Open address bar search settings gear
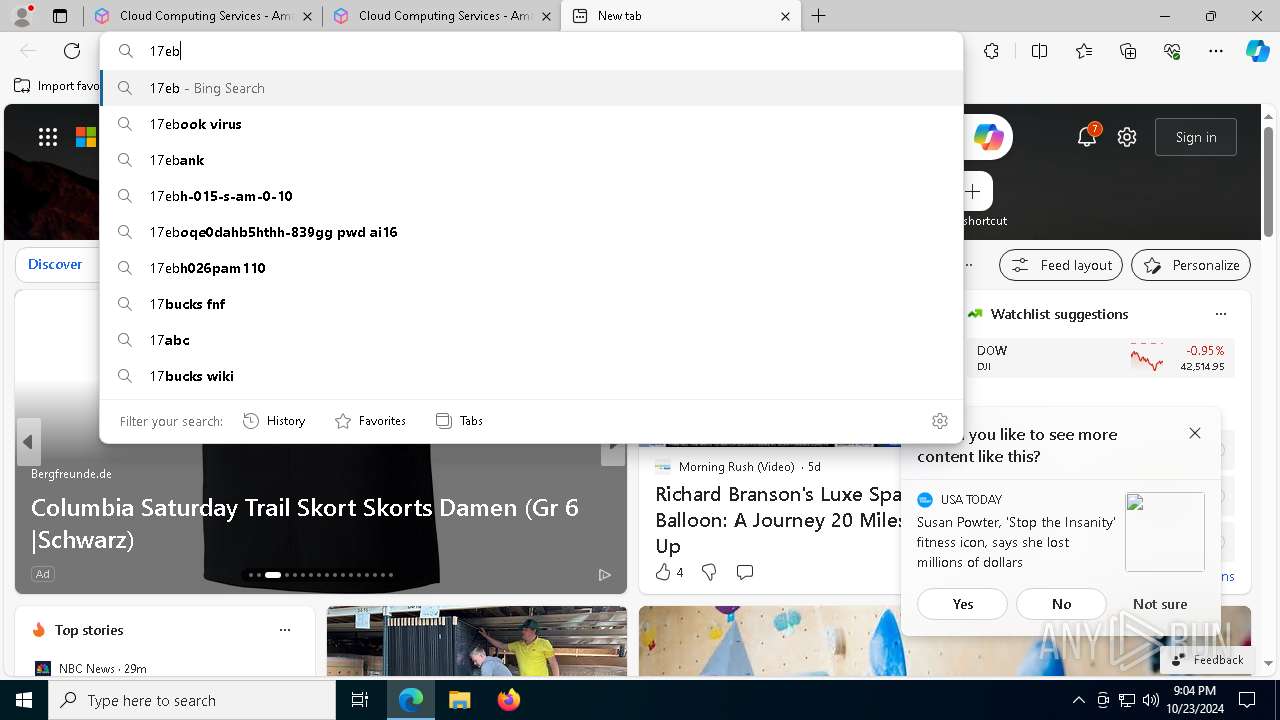1280x720 pixels. click(939, 421)
